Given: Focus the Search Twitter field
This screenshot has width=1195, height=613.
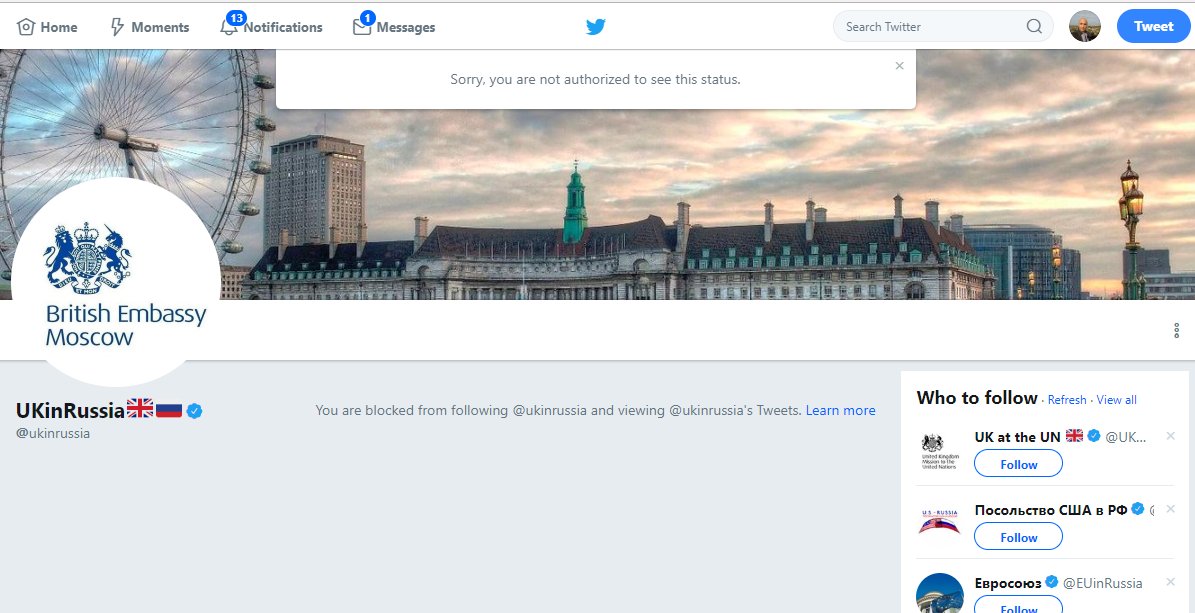Looking at the screenshot, I should click(x=943, y=27).
